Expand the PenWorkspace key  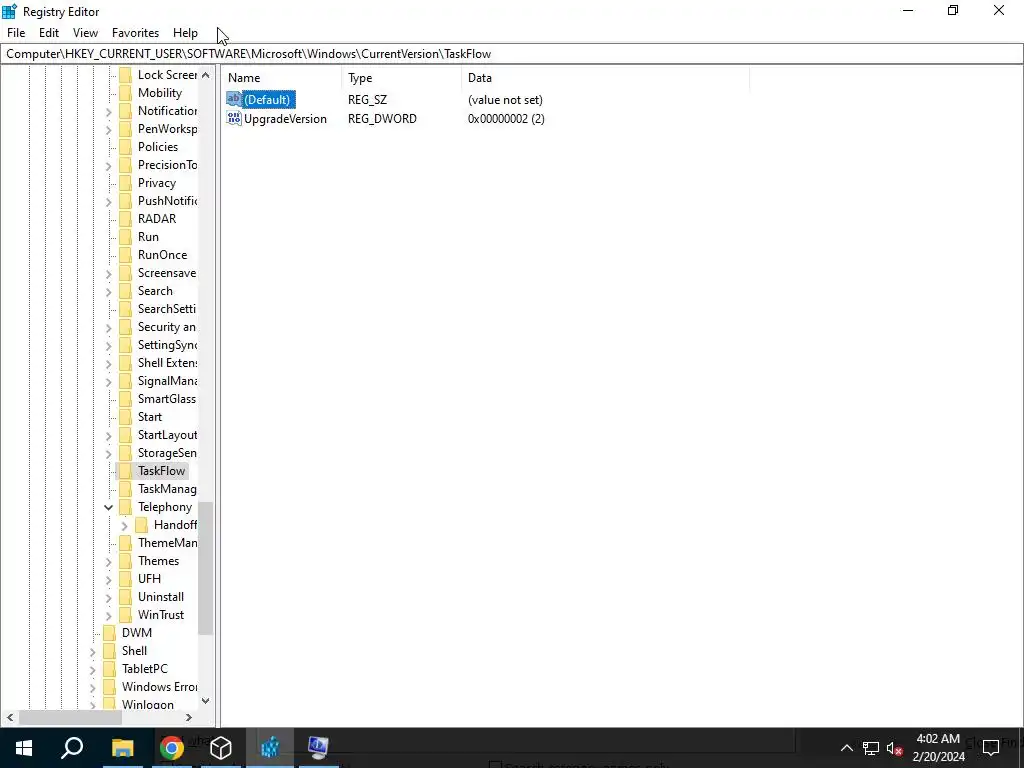pyautogui.click(x=109, y=130)
